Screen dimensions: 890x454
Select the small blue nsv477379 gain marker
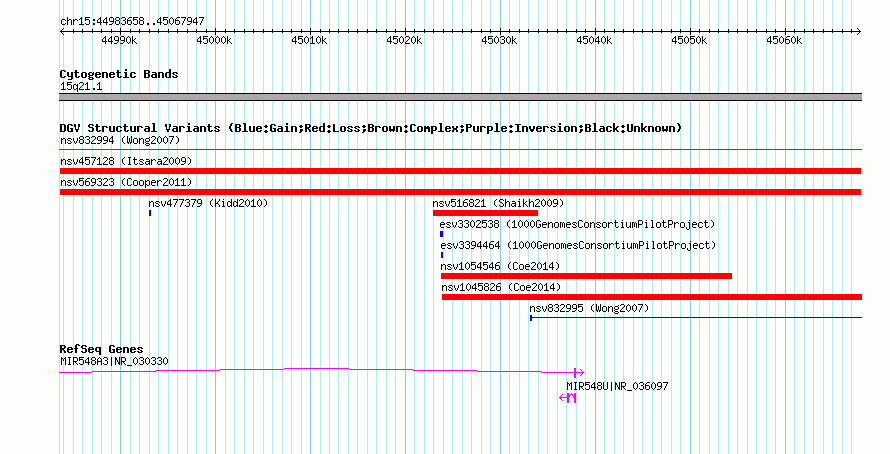[x=150, y=213]
